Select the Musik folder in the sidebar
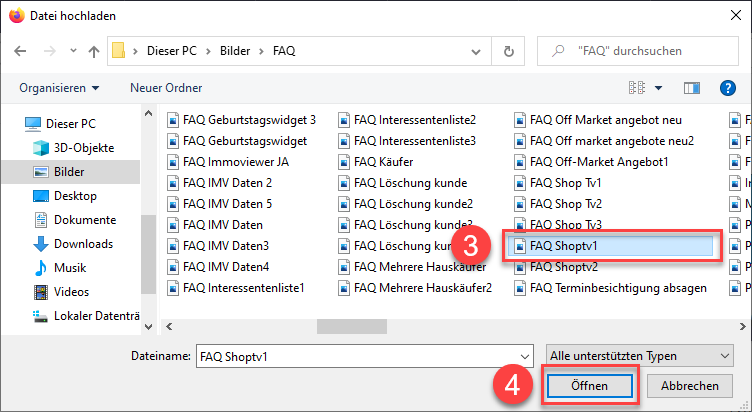 tap(71, 268)
